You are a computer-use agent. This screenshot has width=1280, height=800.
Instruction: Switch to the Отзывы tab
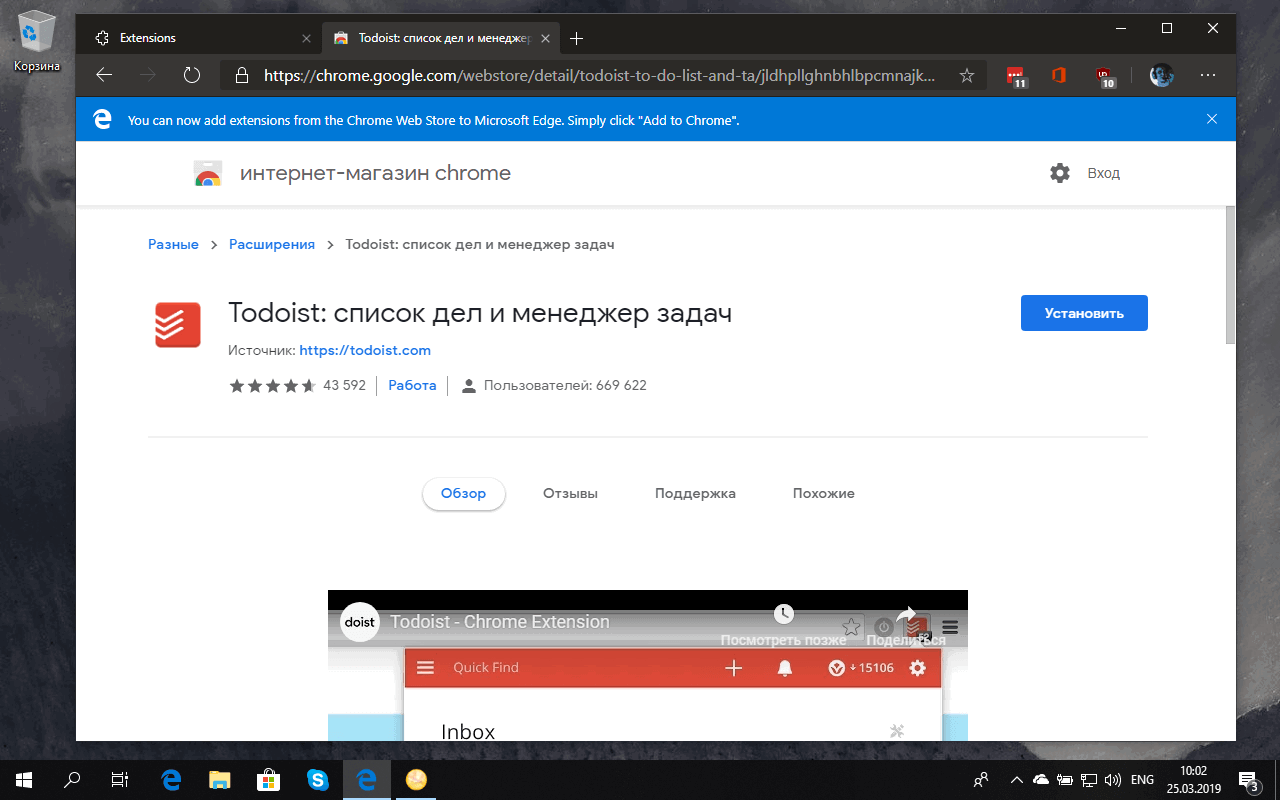(570, 493)
